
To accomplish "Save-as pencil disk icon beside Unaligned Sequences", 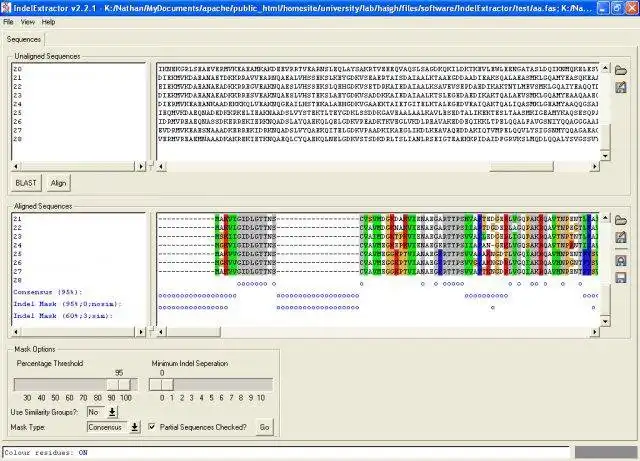I will click(620, 87).
